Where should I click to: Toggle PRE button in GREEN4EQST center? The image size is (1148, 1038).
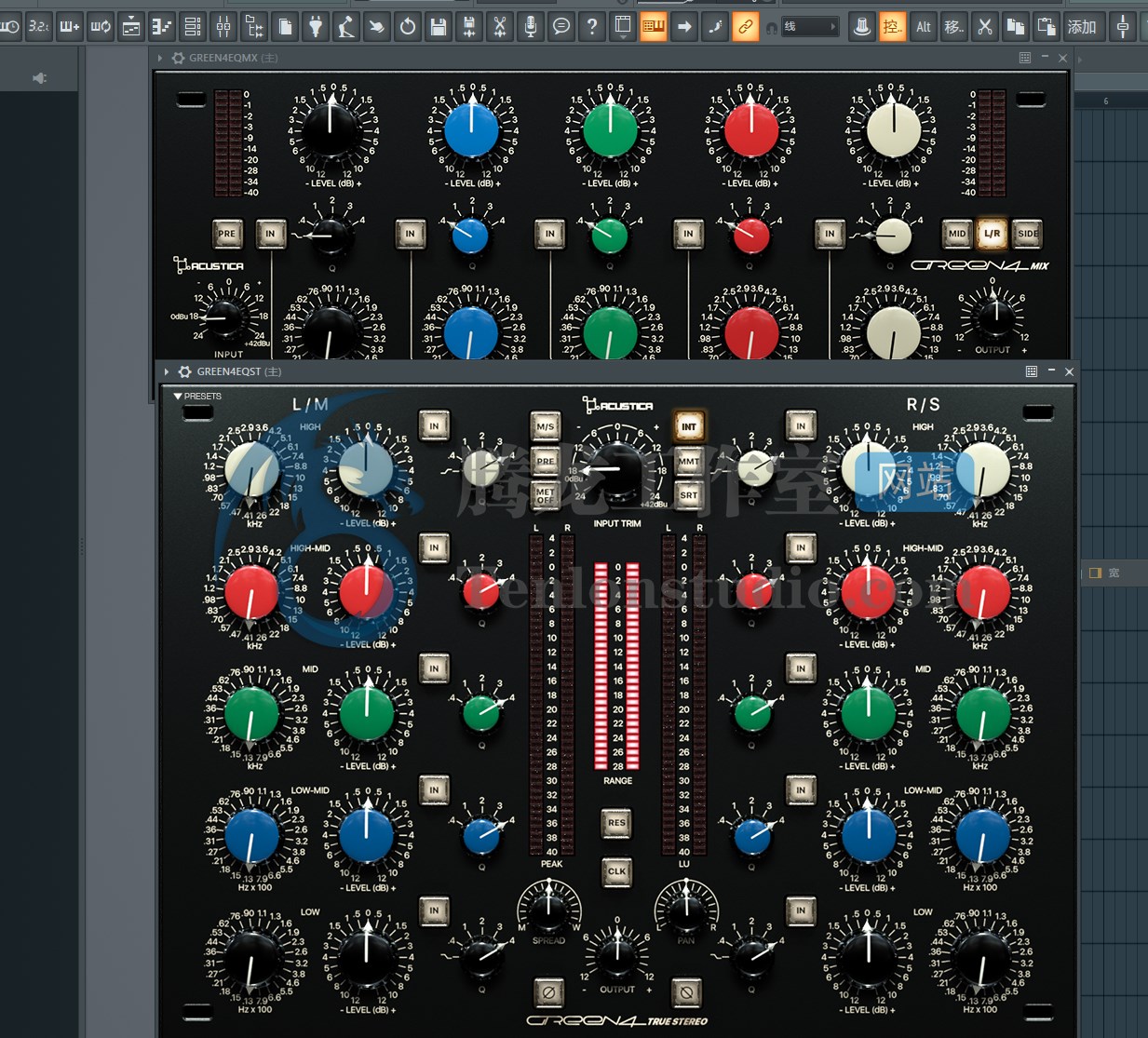pyautogui.click(x=546, y=461)
